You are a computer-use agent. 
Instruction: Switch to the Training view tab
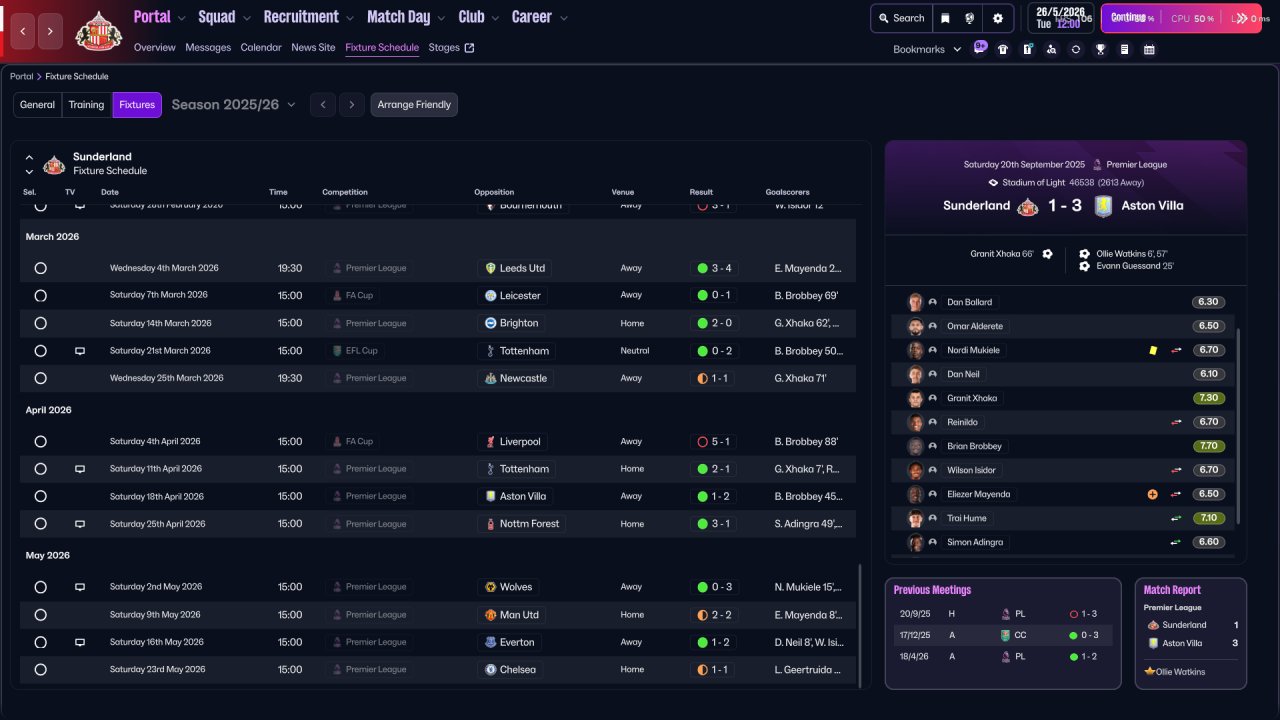coord(87,105)
